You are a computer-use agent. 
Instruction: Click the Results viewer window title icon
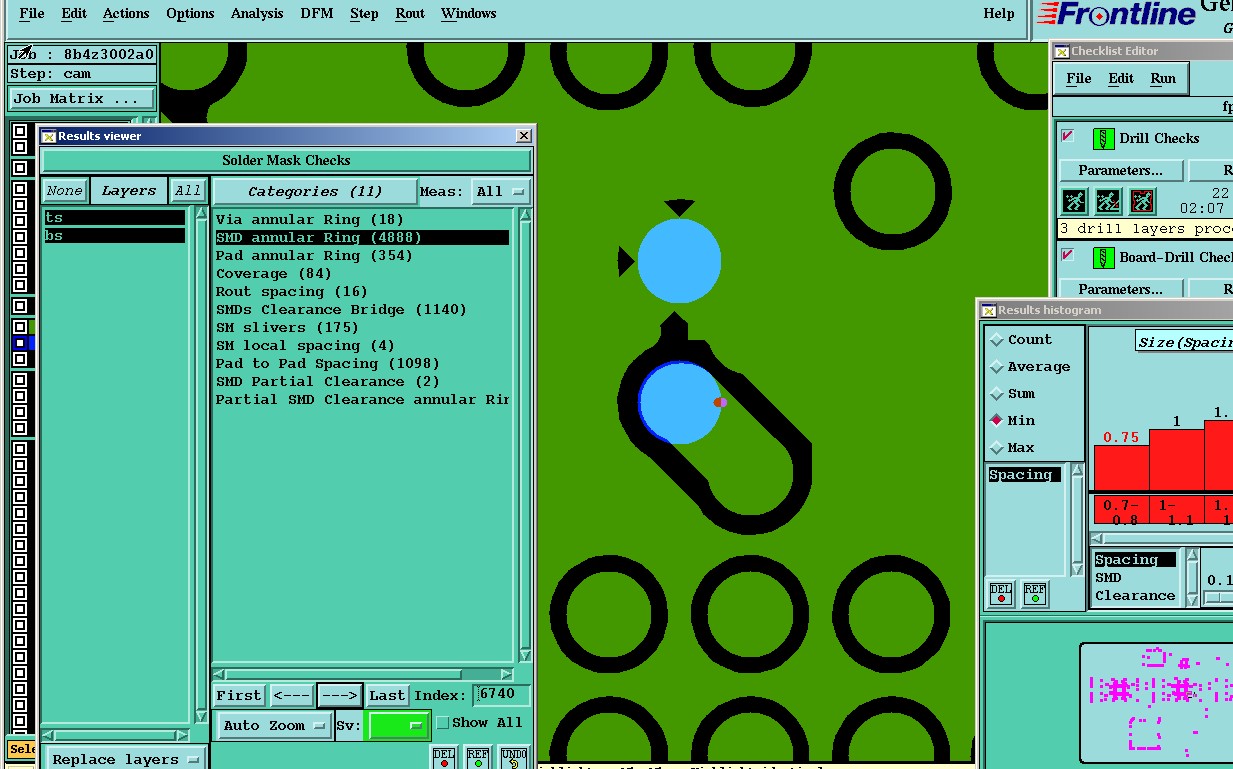pos(48,136)
